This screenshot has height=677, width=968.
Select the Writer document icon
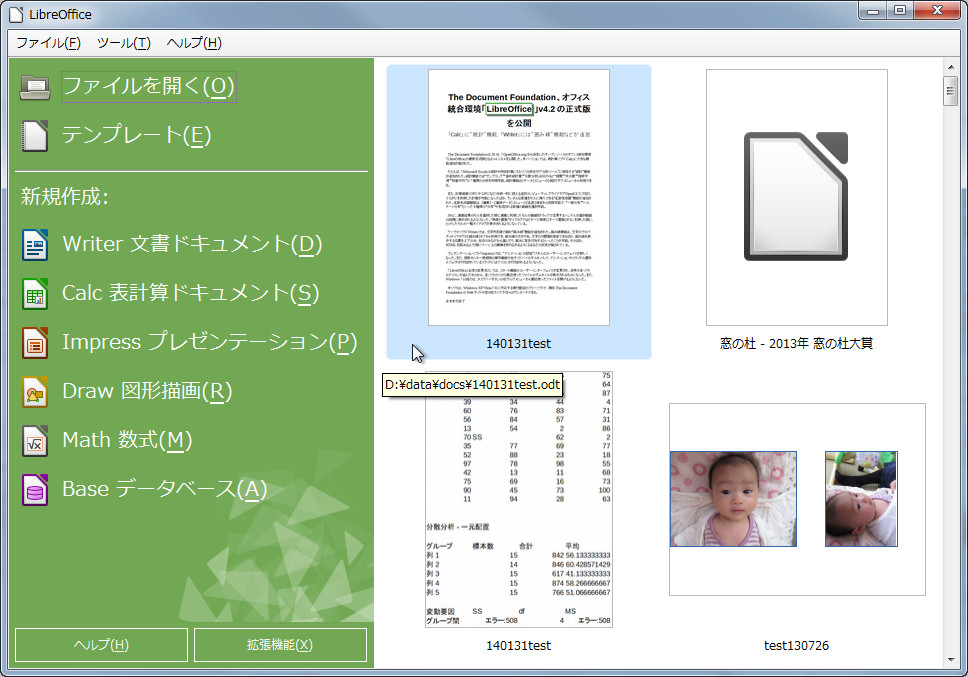[x=35, y=243]
